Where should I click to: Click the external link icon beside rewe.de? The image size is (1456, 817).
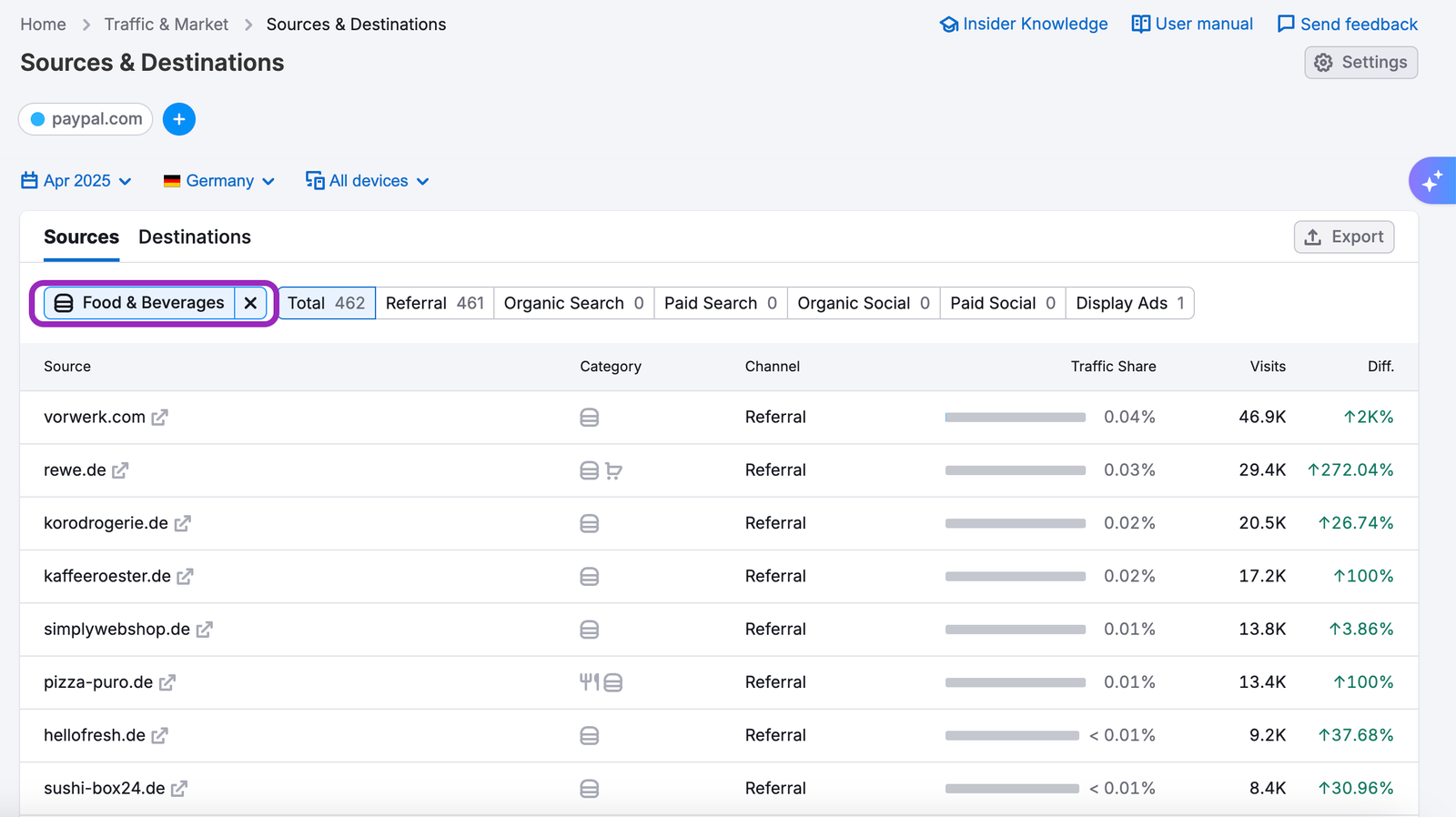(120, 470)
